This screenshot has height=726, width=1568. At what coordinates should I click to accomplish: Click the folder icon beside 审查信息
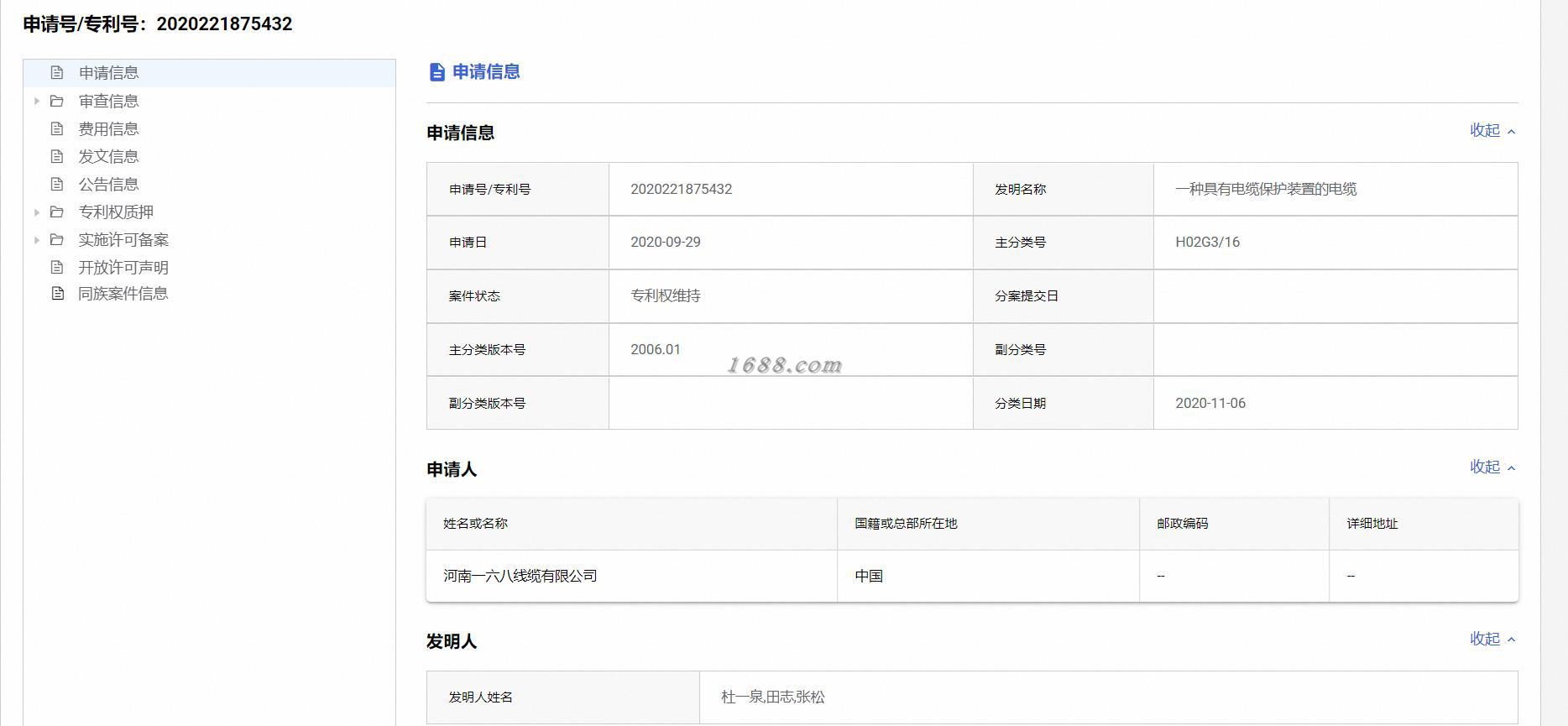pos(57,101)
